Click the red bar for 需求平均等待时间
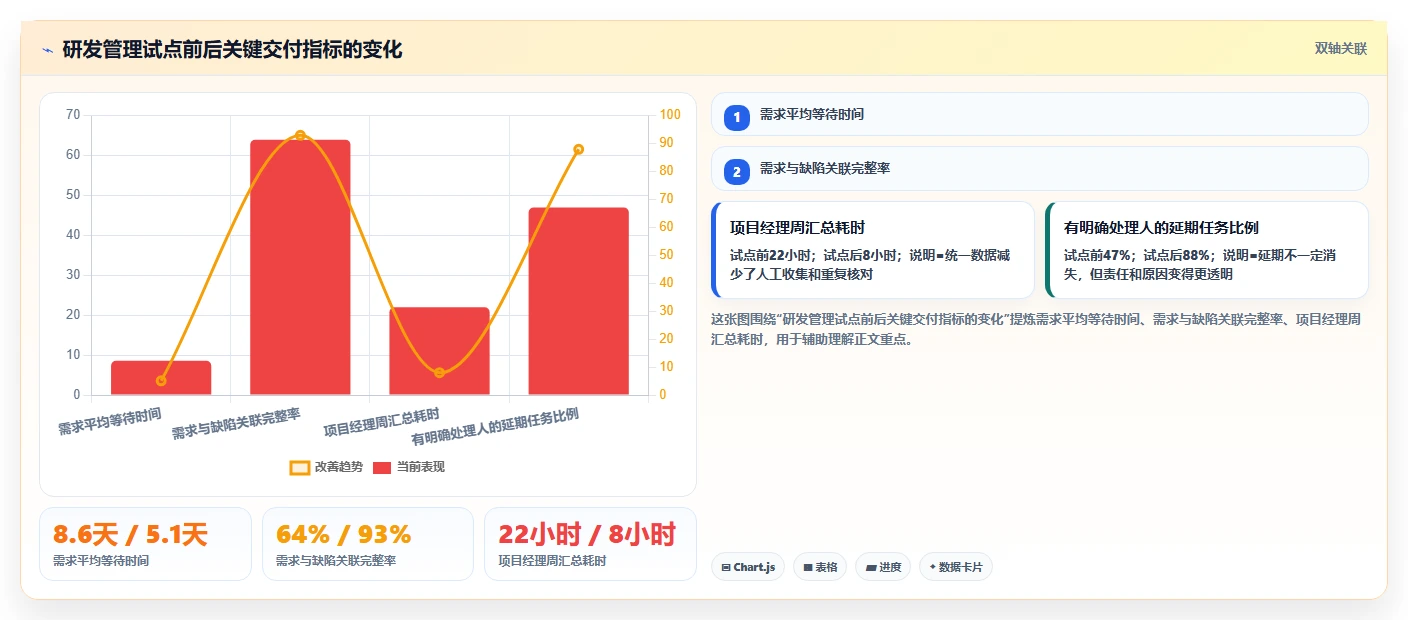This screenshot has width=1408, height=620. [161, 378]
